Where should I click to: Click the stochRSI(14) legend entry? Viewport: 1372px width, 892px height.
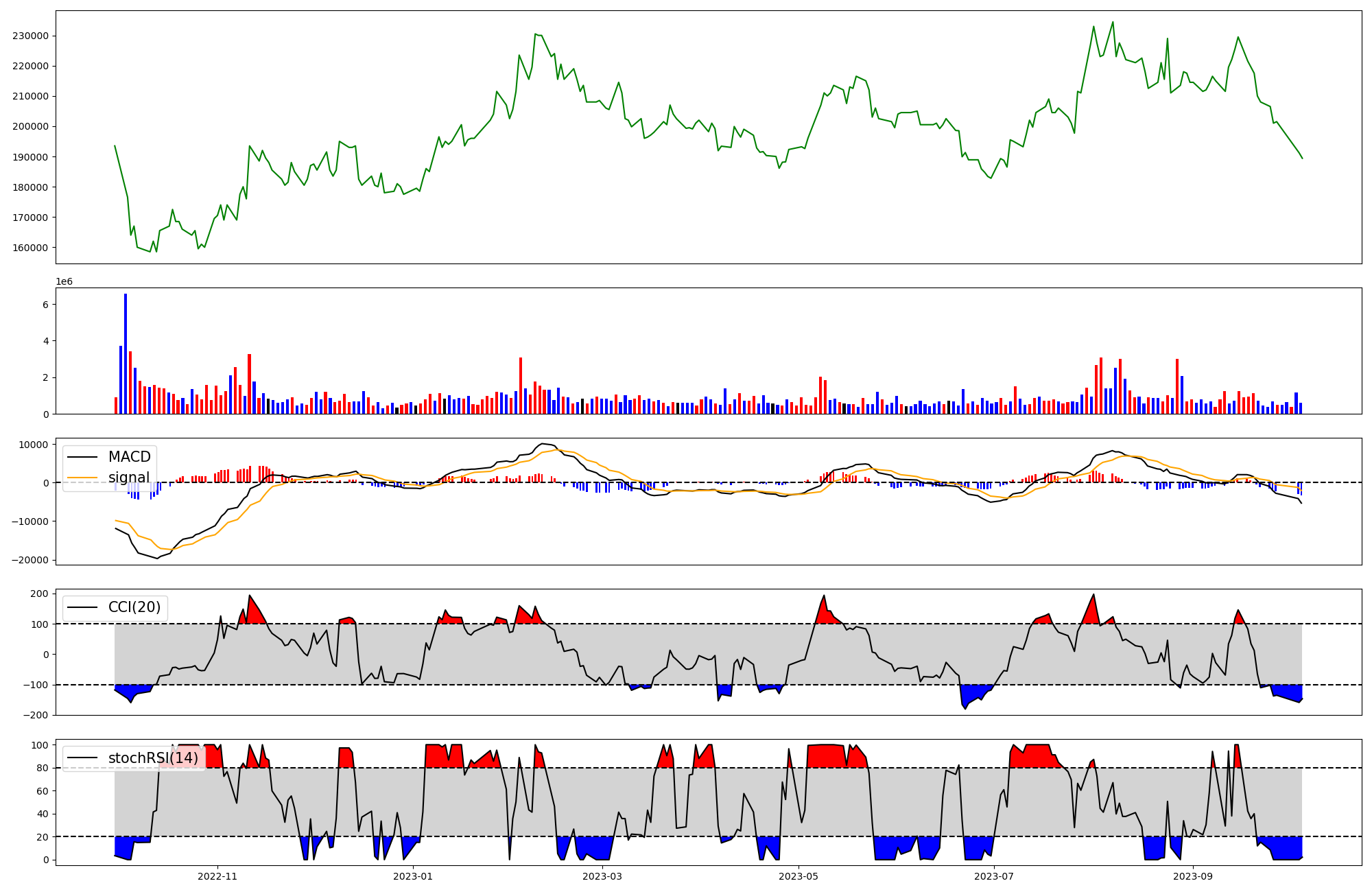pos(153,758)
